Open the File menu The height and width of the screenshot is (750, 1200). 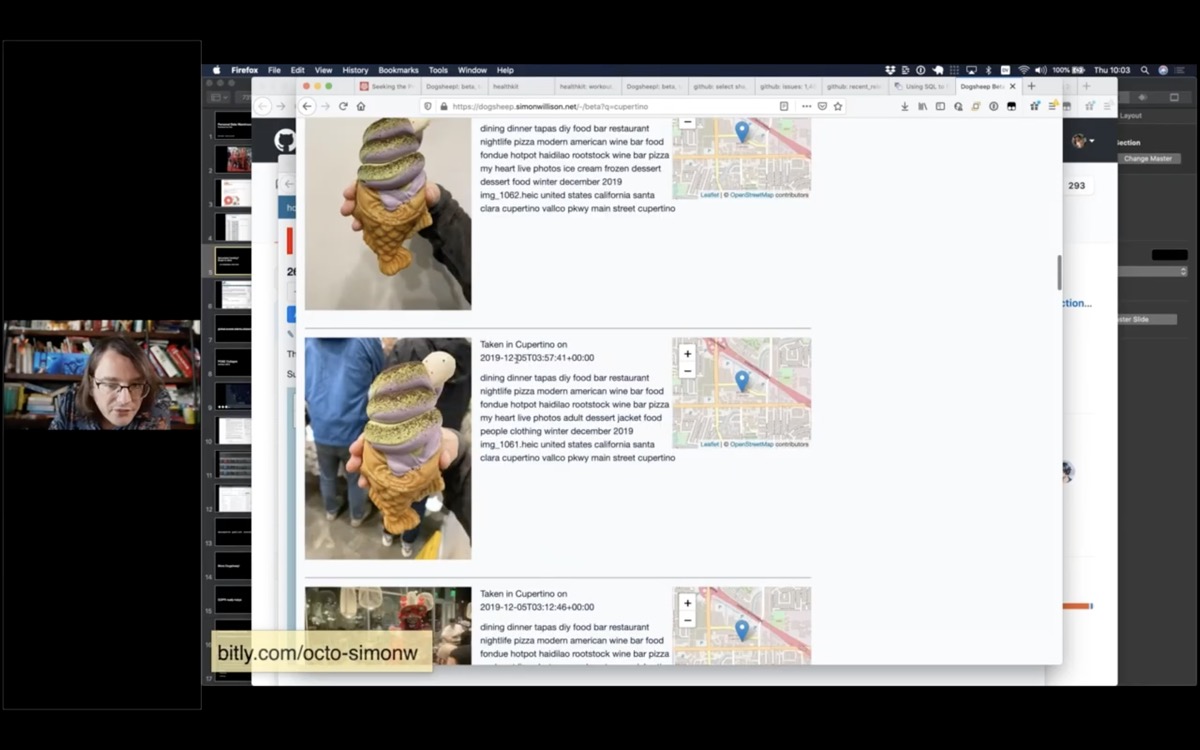pos(274,70)
